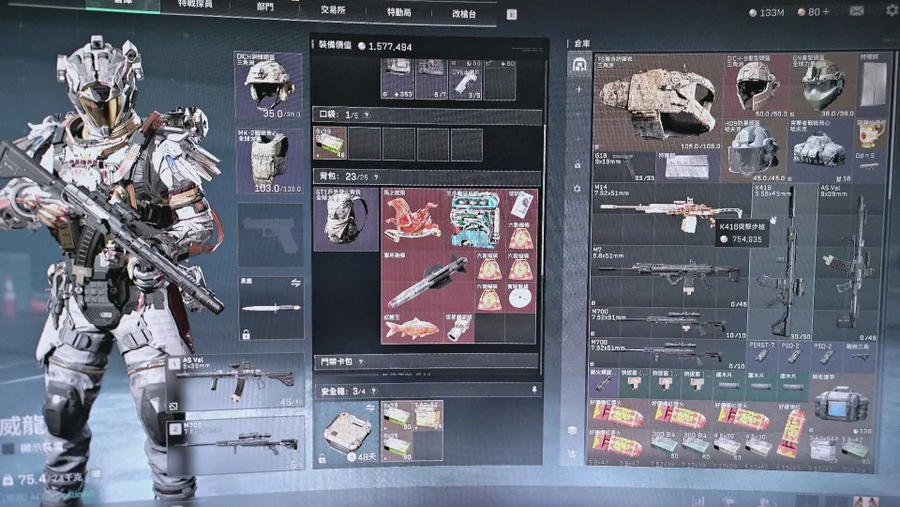Click the melee knife slot
This screenshot has height=507, width=900.
pos(270,308)
